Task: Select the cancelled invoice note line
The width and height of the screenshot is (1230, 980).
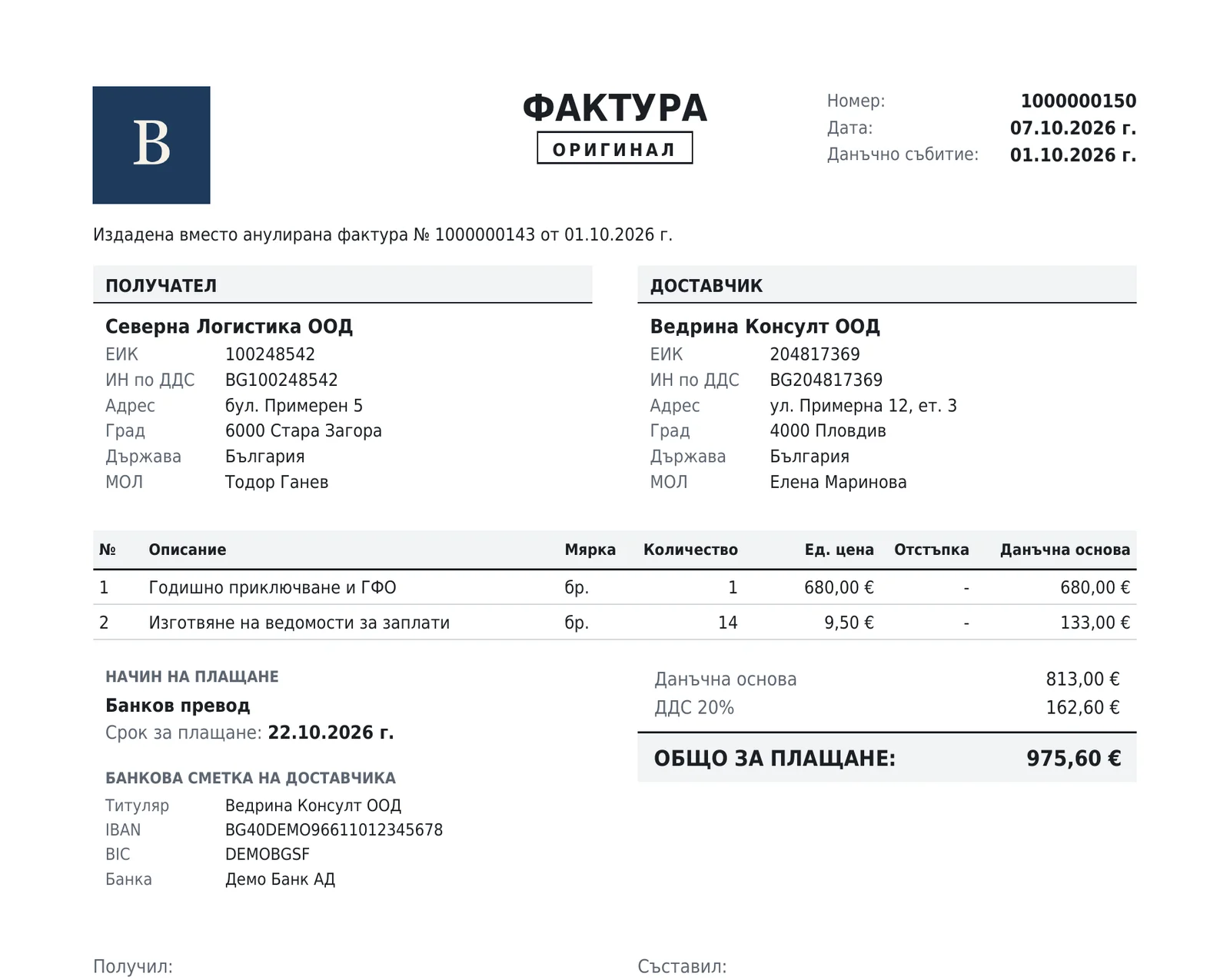Action: click(x=383, y=234)
